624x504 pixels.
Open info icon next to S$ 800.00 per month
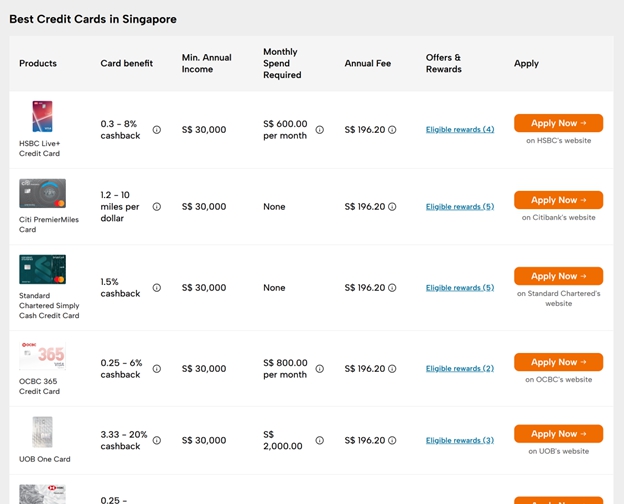(x=320, y=369)
